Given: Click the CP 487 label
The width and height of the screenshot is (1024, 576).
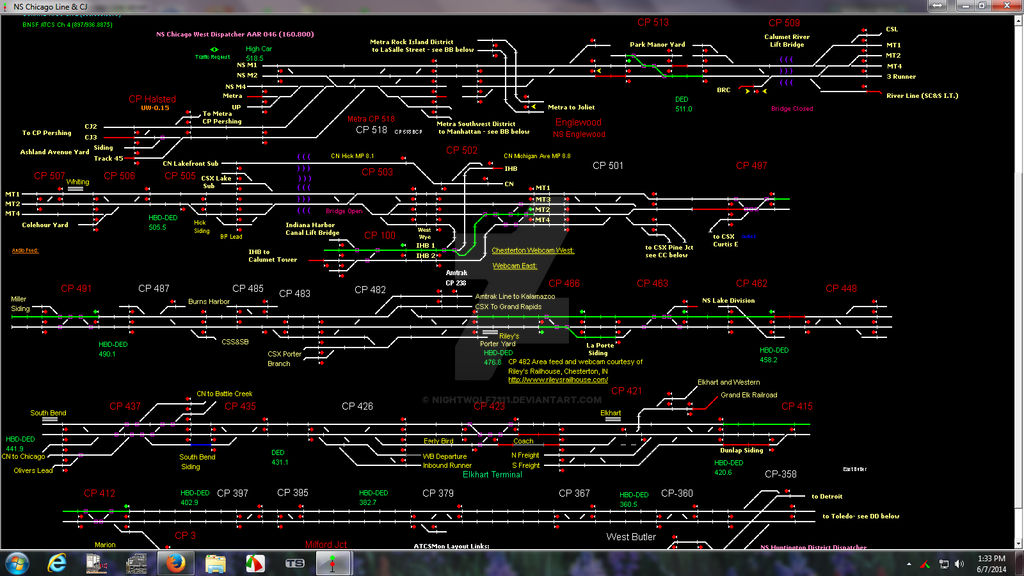Looking at the screenshot, I should pos(153,288).
